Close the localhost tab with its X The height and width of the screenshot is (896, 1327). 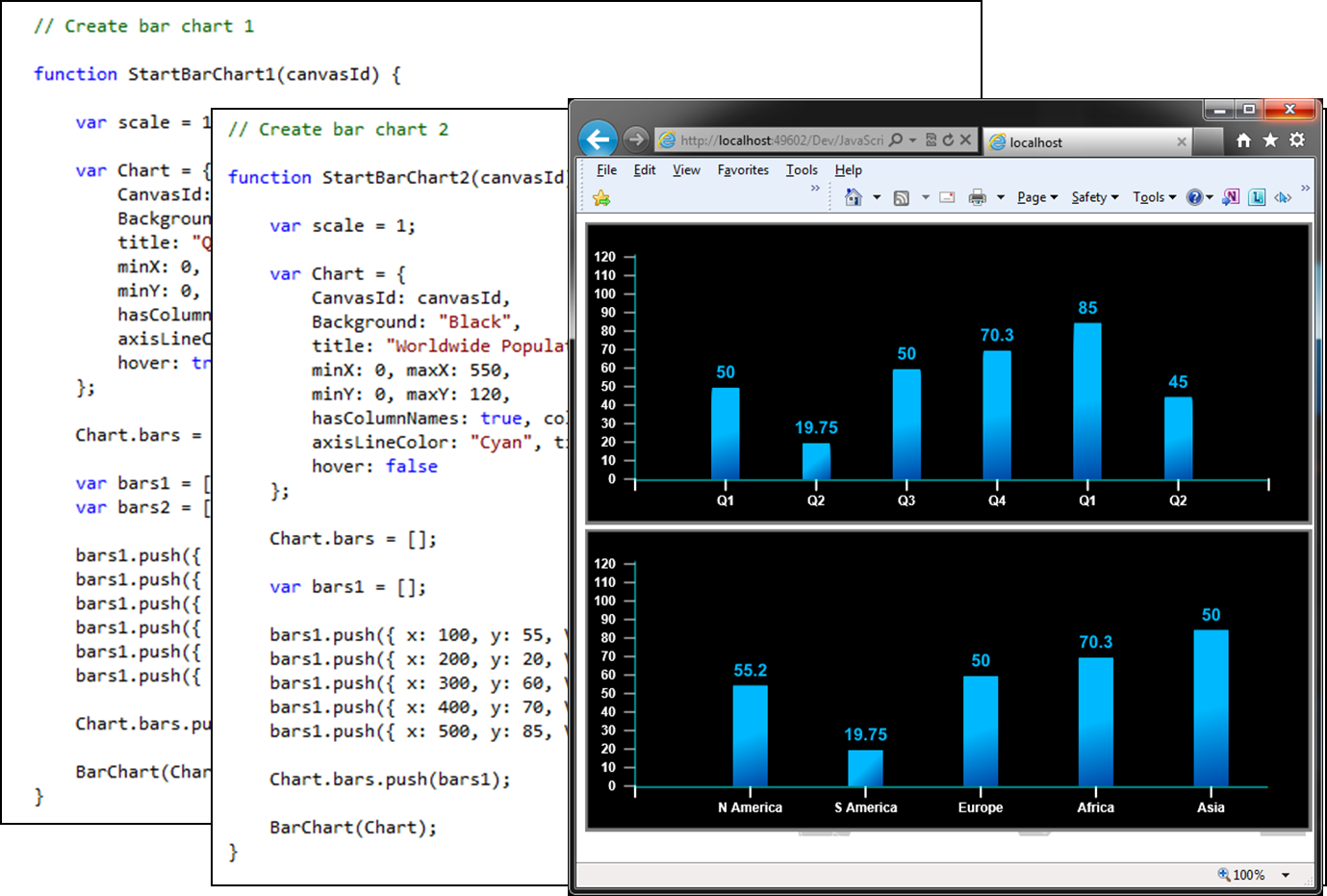pyautogui.click(x=1182, y=141)
